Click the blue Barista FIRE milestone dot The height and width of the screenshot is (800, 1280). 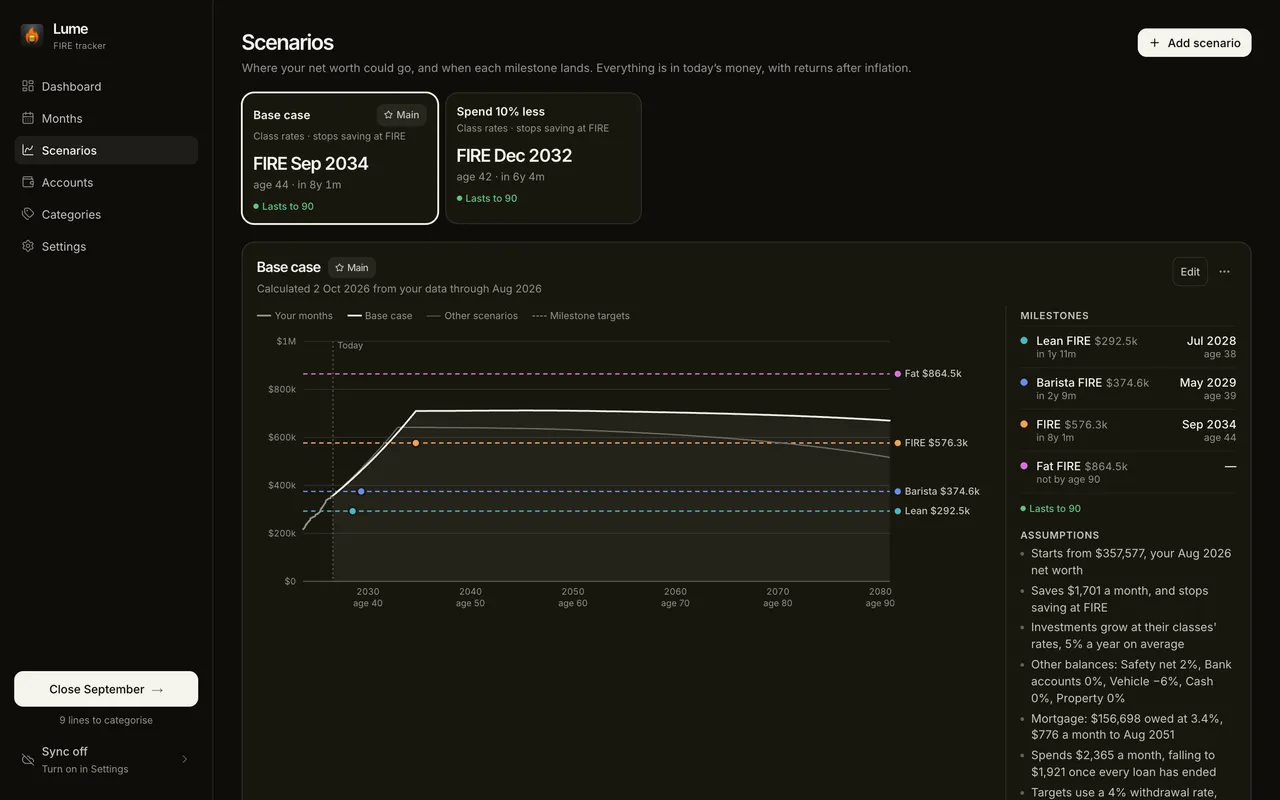point(1024,382)
